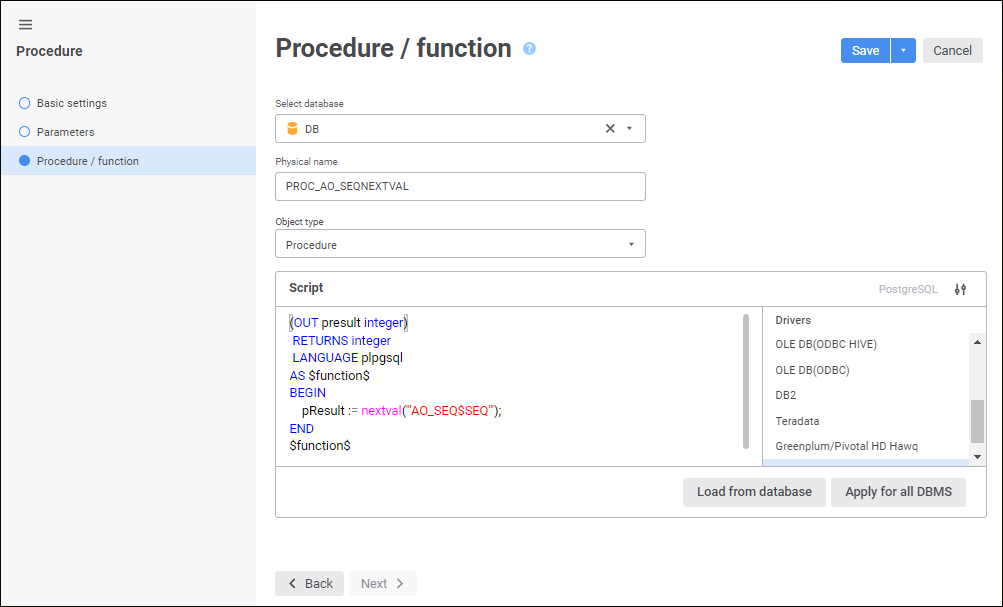Screen dimensions: 1003x607
Task: Clear the selected DB database
Action: coord(610,129)
